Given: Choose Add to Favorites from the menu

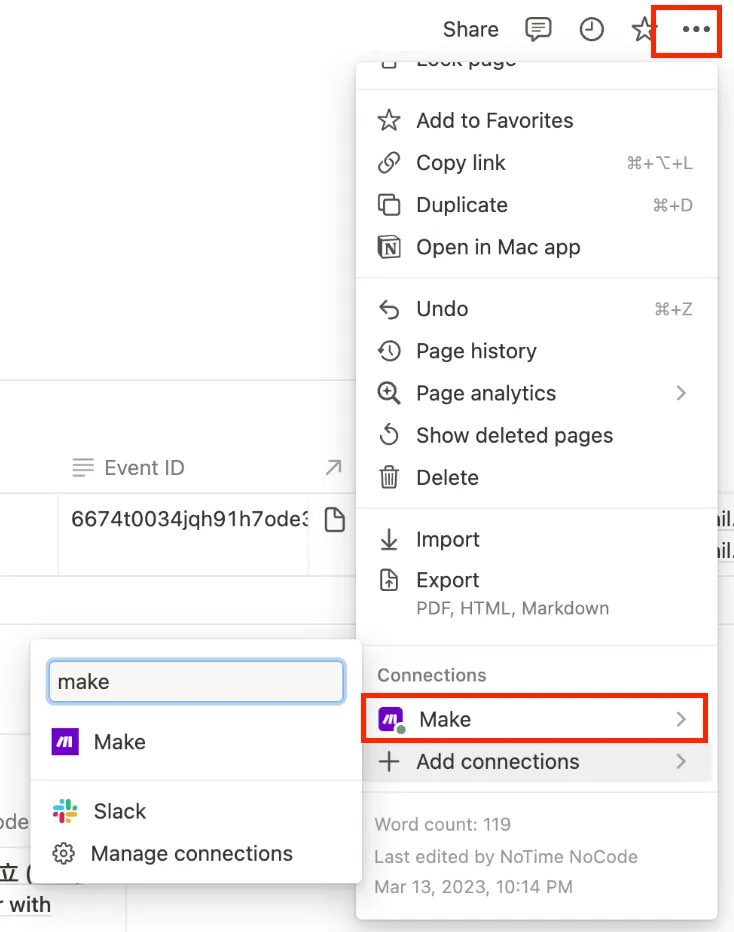Looking at the screenshot, I should coord(494,121).
